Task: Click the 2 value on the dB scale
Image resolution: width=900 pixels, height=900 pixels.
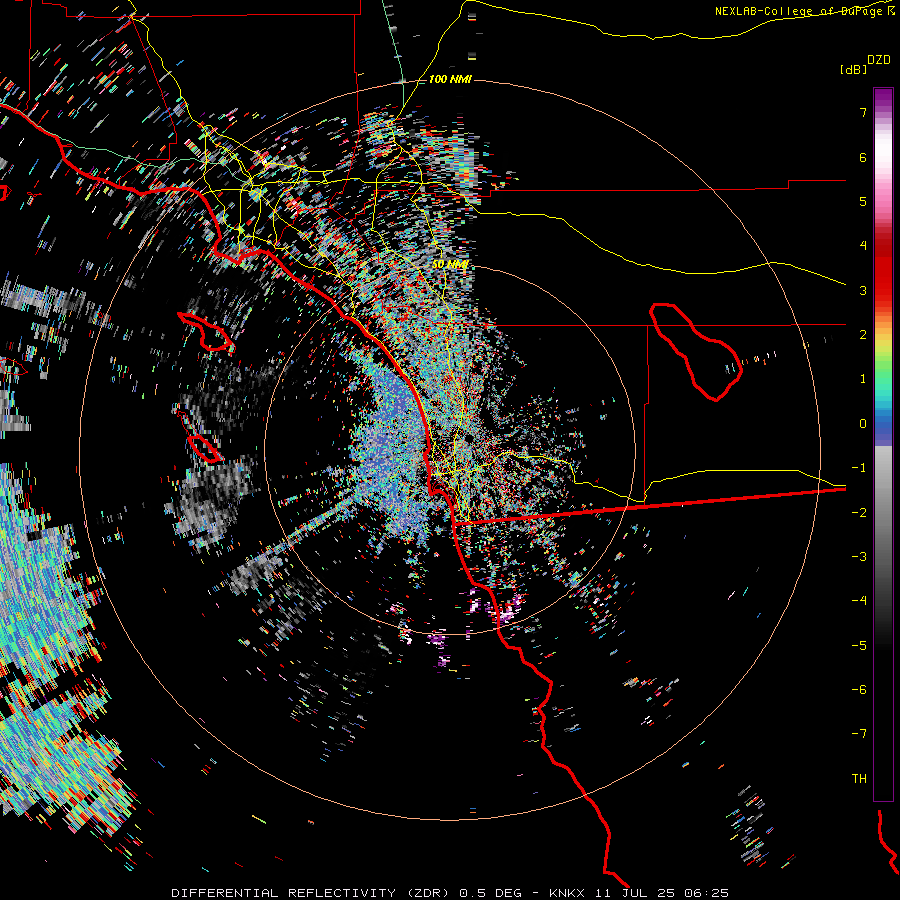Action: point(863,335)
